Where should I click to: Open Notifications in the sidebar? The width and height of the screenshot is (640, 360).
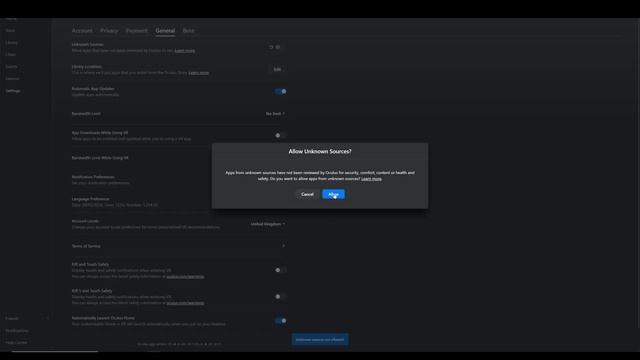coord(17,331)
